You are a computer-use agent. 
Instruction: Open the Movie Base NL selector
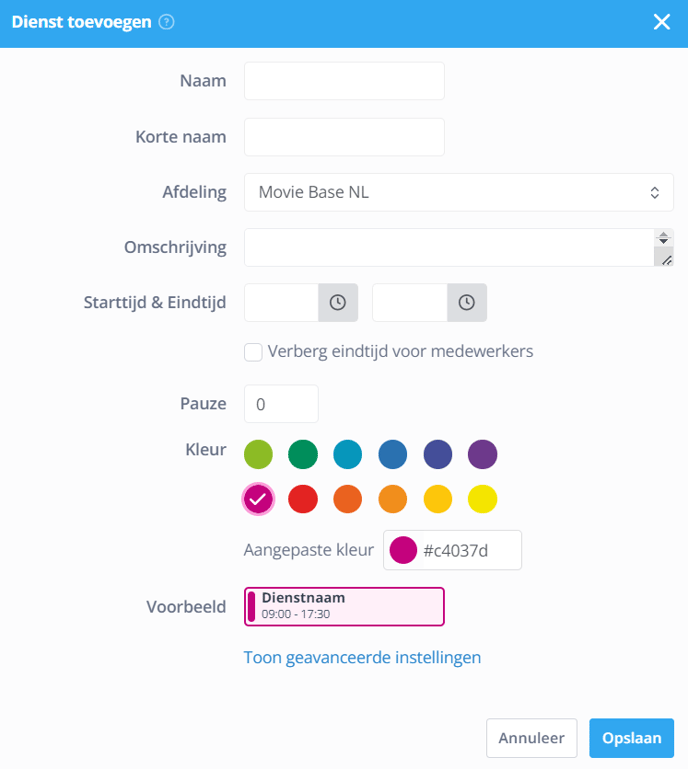(x=459, y=192)
